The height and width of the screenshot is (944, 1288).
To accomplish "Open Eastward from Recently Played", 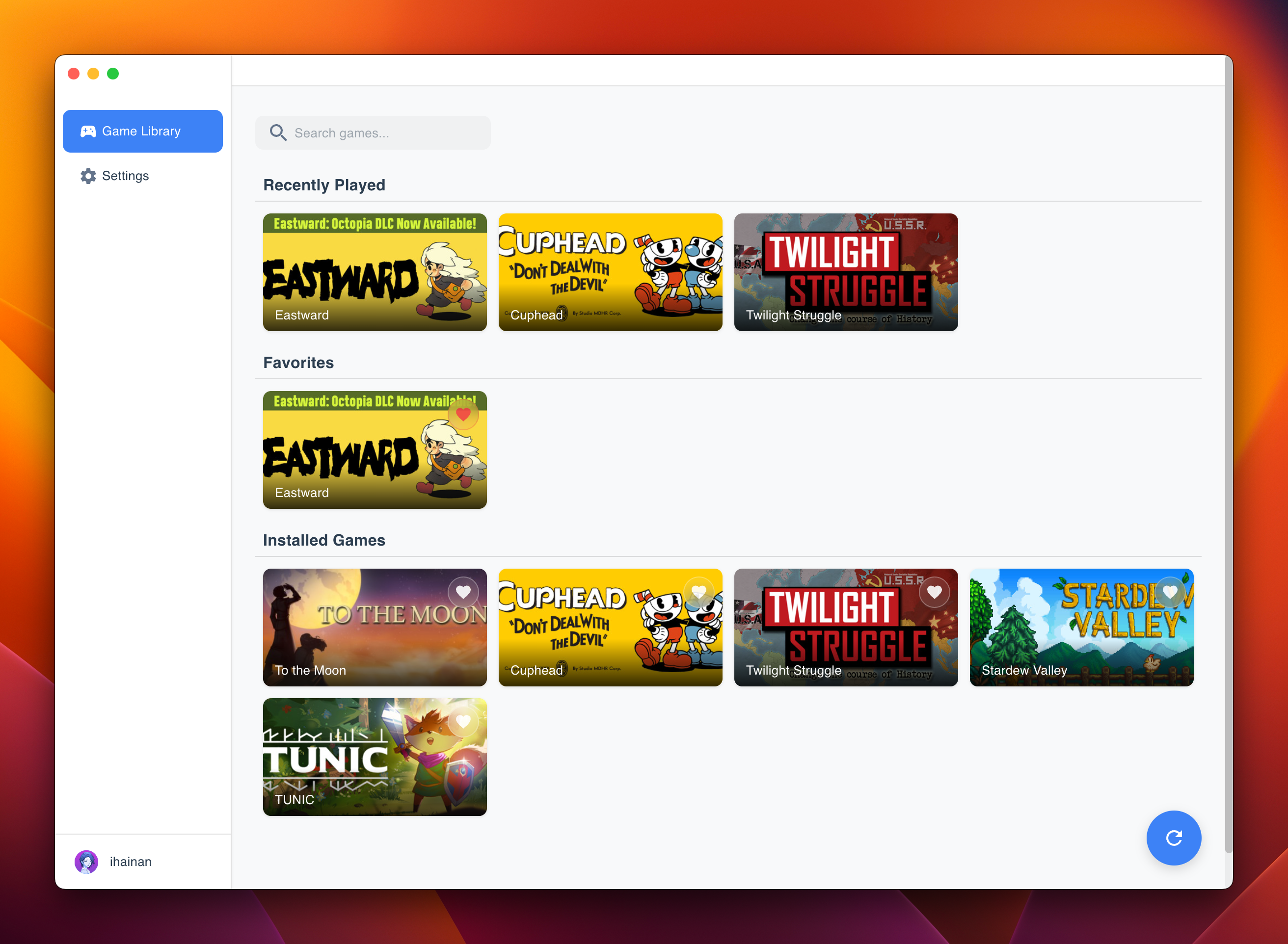I will click(x=375, y=272).
